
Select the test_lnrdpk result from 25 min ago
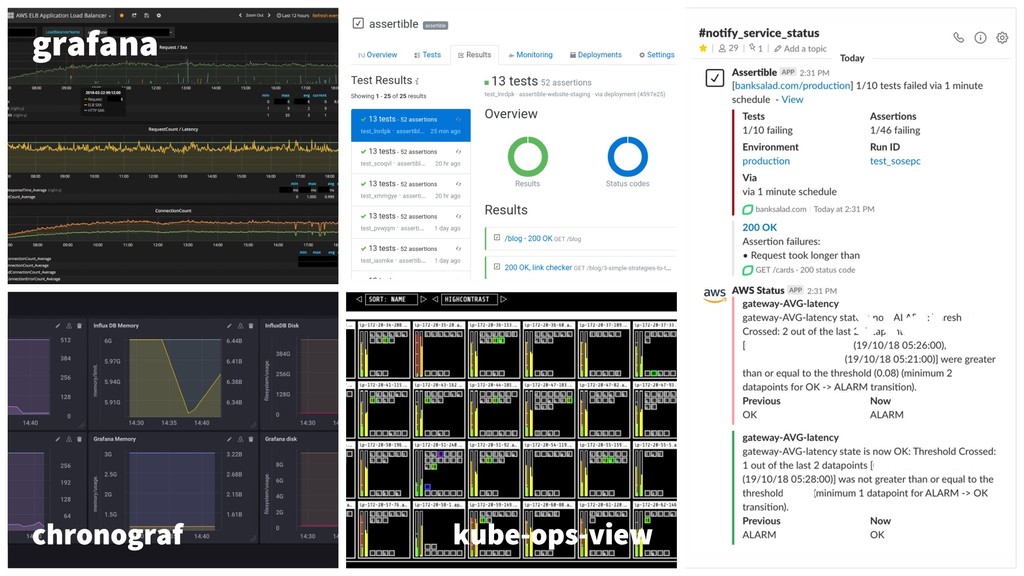[411, 125]
